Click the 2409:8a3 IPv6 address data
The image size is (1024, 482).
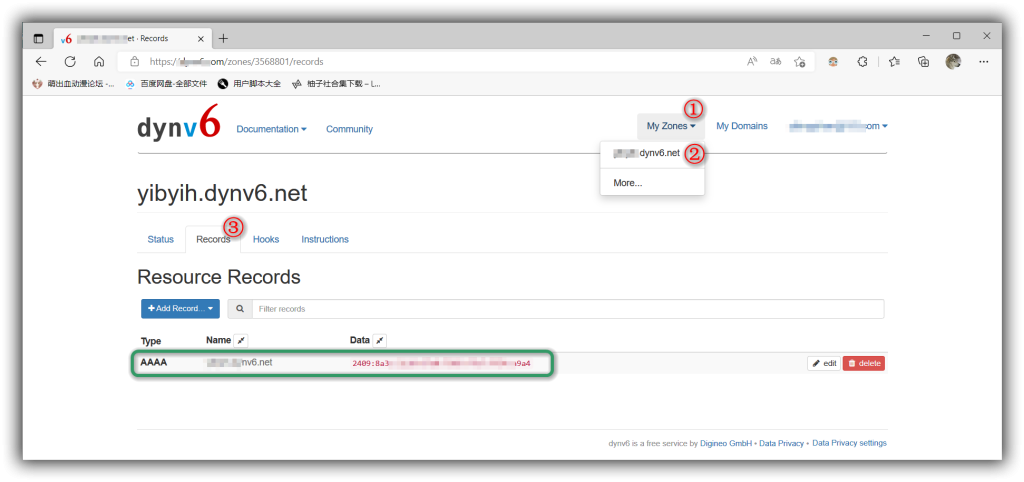(441, 363)
